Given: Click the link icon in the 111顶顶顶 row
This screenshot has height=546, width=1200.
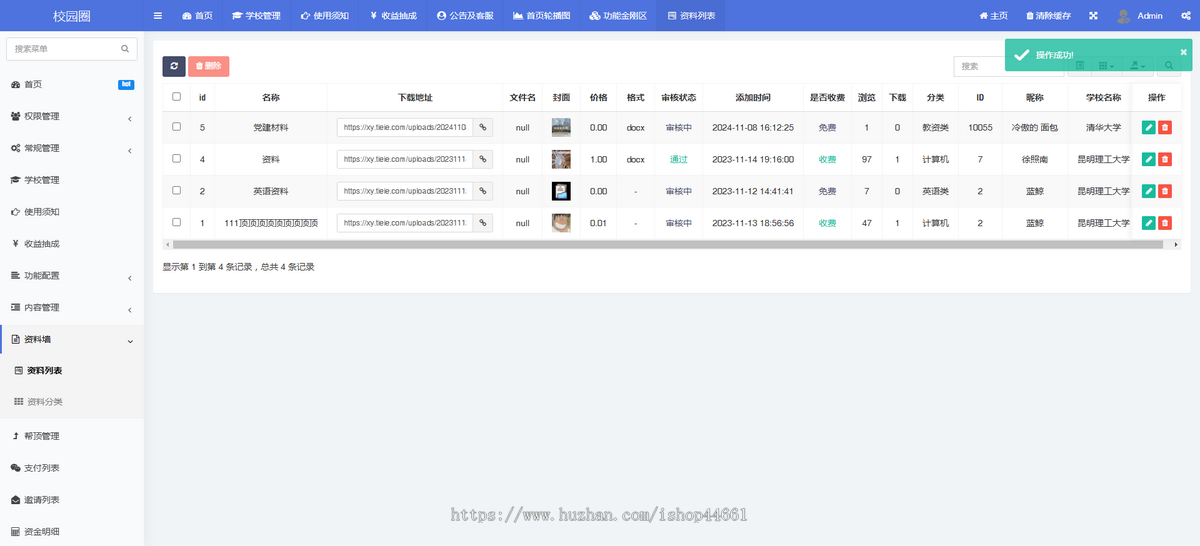Looking at the screenshot, I should tap(482, 223).
